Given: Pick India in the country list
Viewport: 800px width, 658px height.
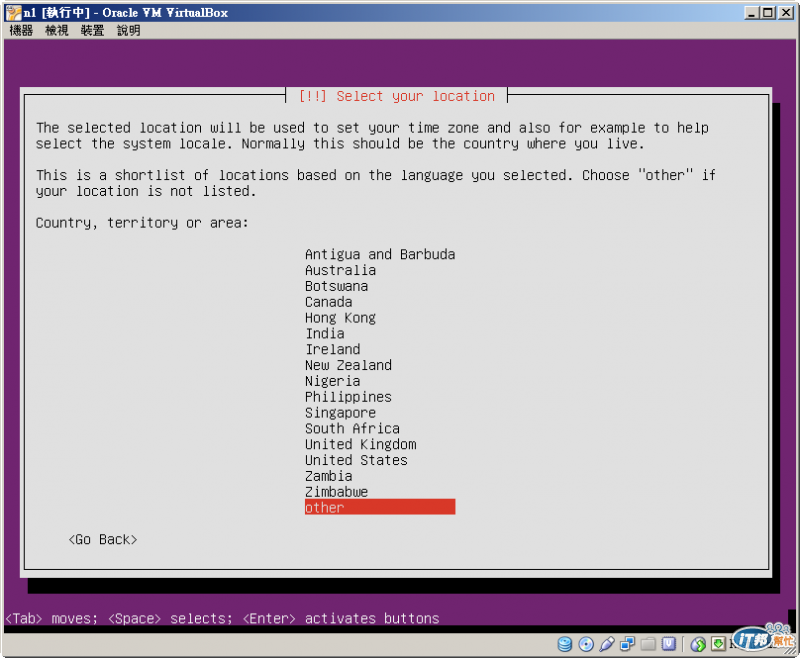Looking at the screenshot, I should (x=324, y=333).
